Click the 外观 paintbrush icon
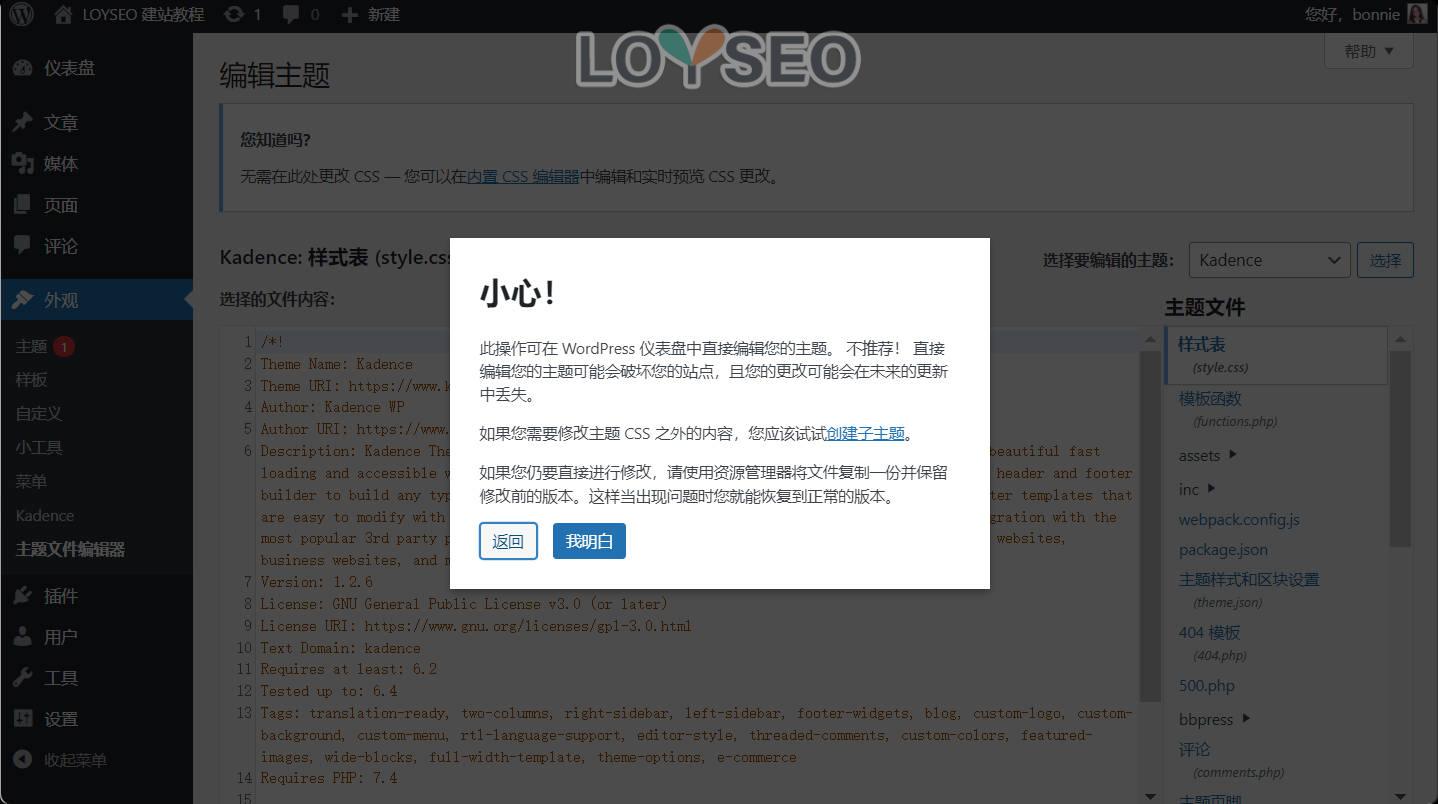Viewport: 1438px width, 804px height. [x=22, y=299]
